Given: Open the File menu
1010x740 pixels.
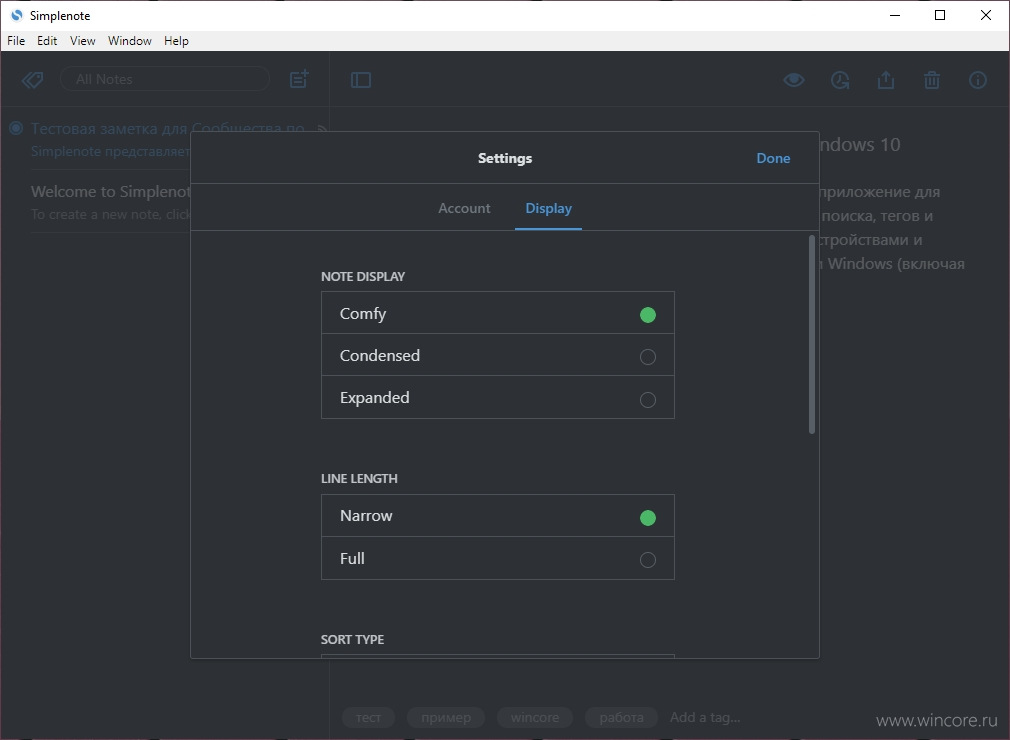Looking at the screenshot, I should point(16,41).
